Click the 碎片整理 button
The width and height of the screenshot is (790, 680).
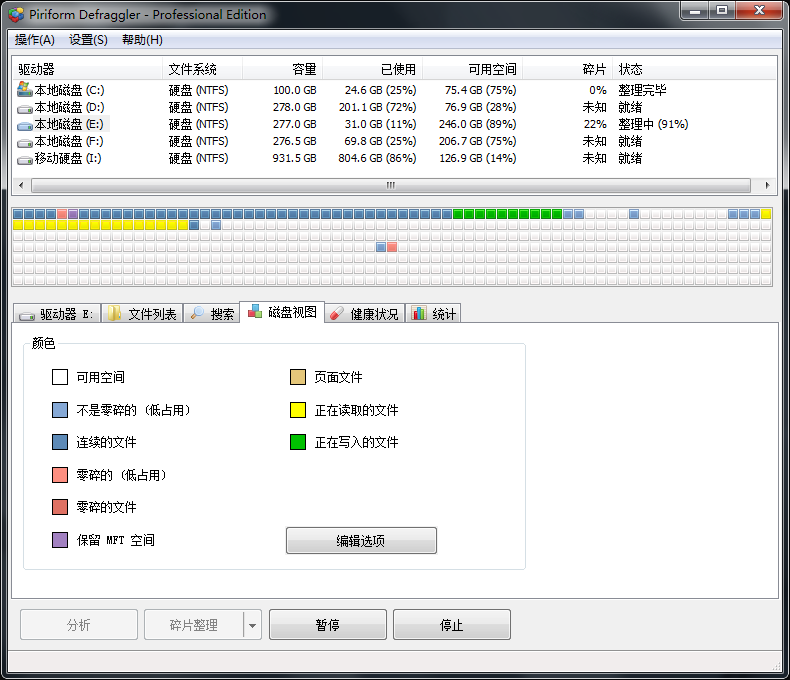click(193, 625)
